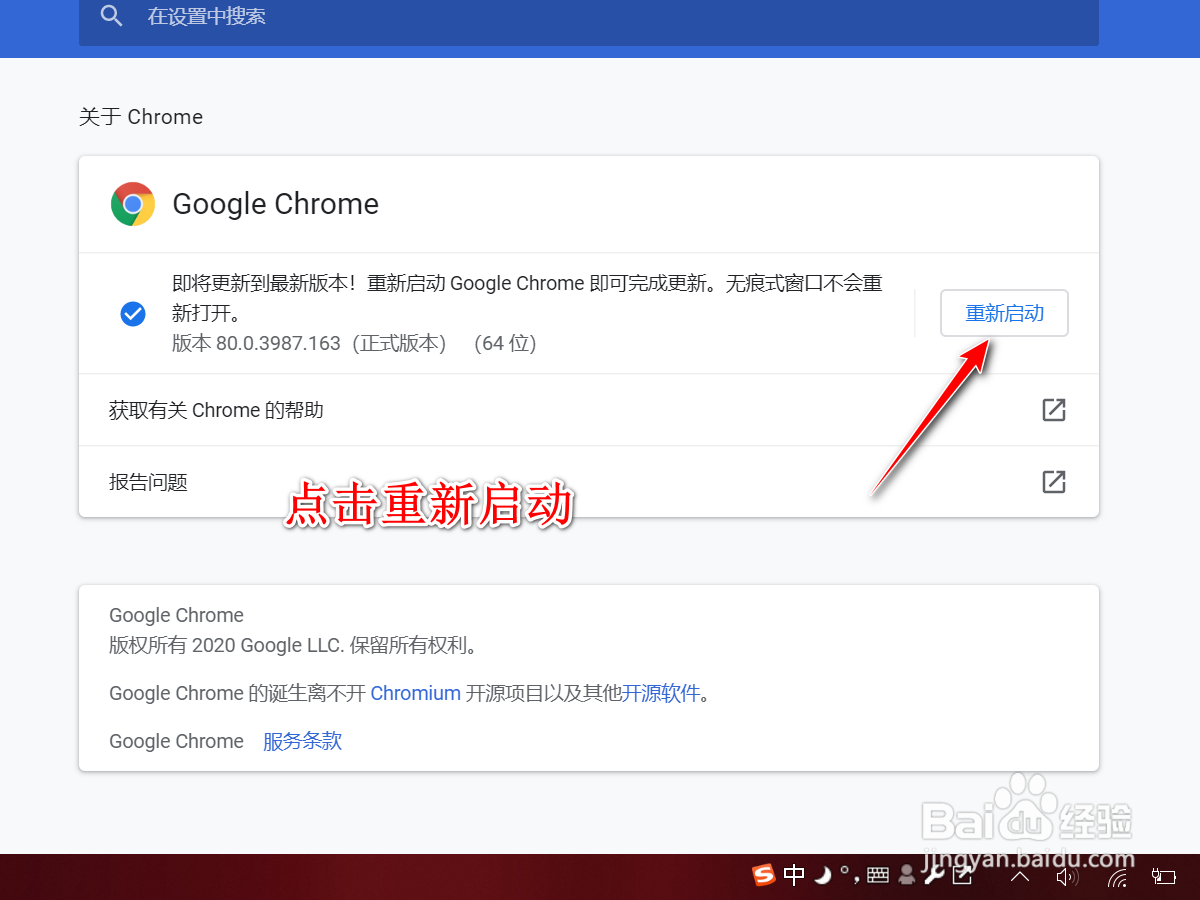Open the Wi-Fi network tray icon
Image resolution: width=1200 pixels, height=900 pixels.
point(1117,877)
